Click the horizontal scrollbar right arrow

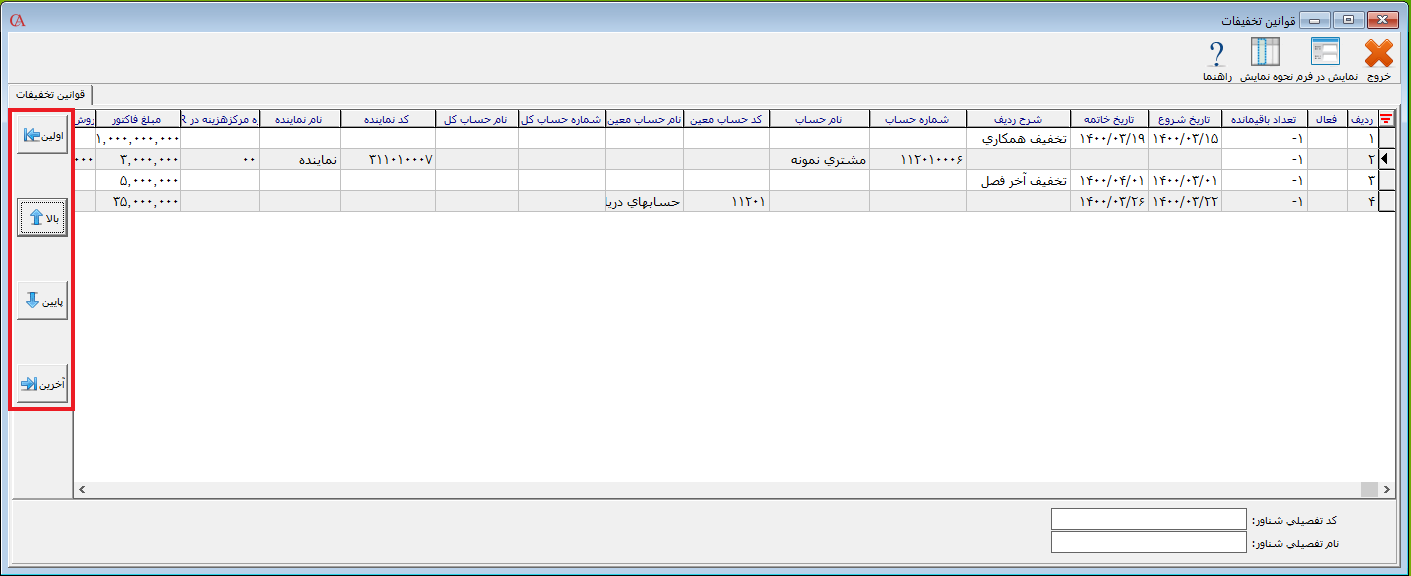[1386, 489]
